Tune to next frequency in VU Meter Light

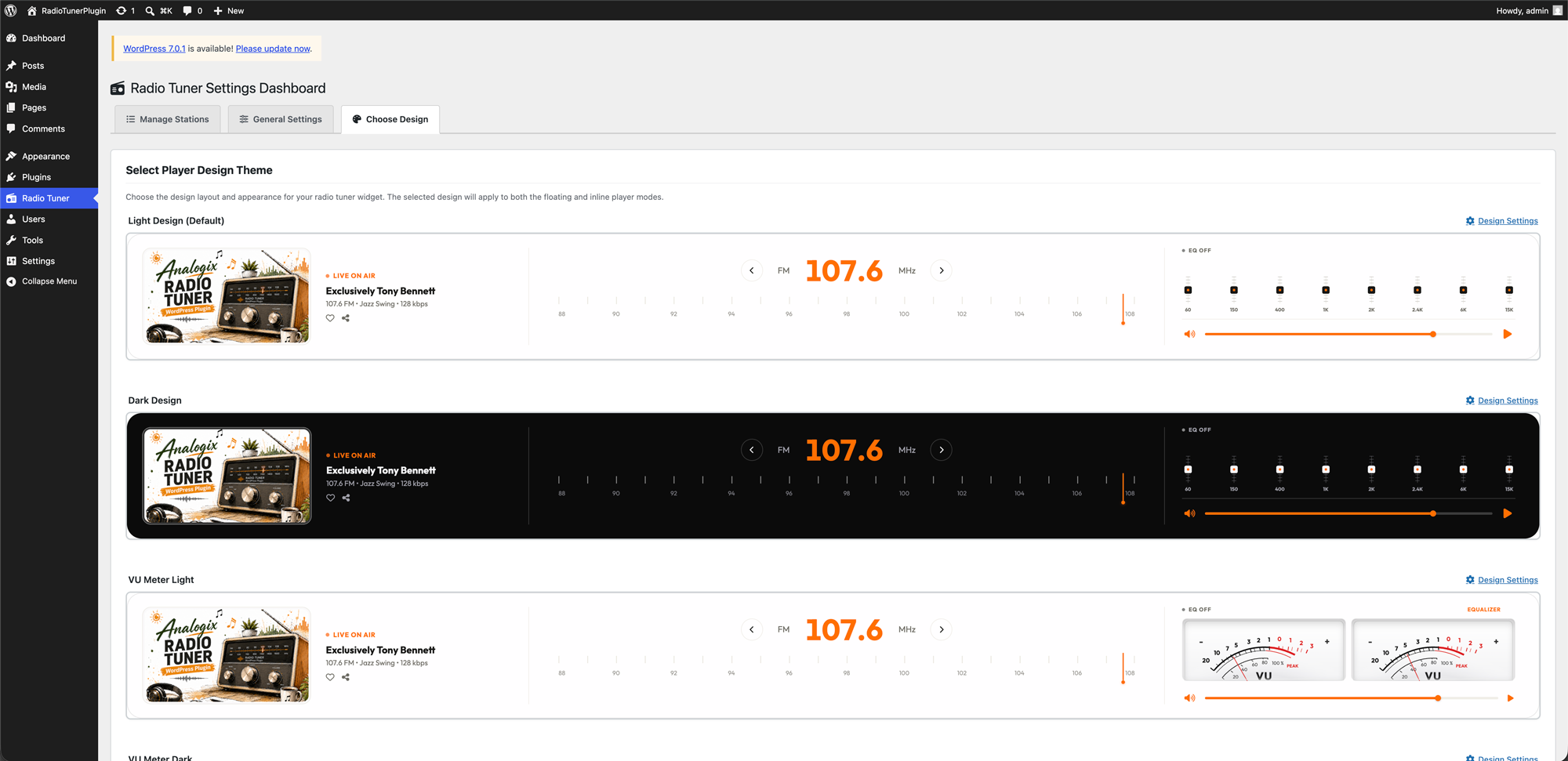point(942,629)
